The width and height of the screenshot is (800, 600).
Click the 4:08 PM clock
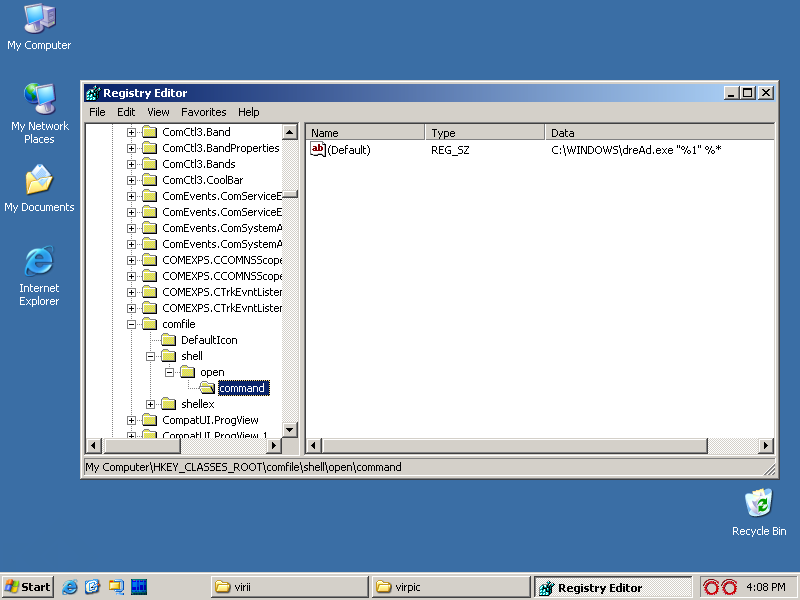pyautogui.click(x=765, y=587)
